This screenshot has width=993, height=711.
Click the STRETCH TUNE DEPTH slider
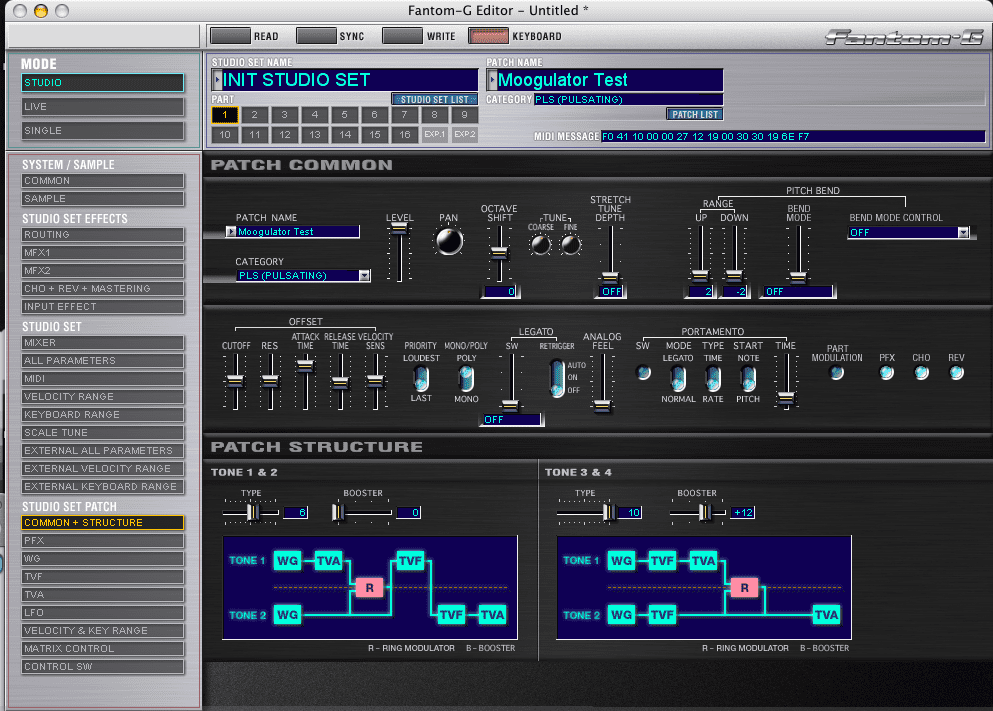[610, 253]
